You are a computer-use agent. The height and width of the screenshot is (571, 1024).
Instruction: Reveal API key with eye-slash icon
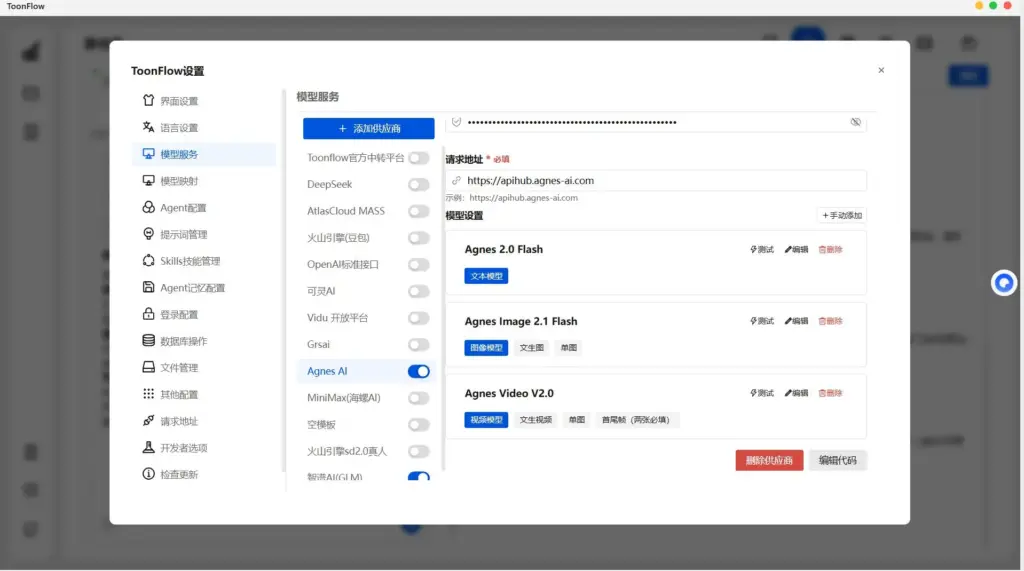856,122
